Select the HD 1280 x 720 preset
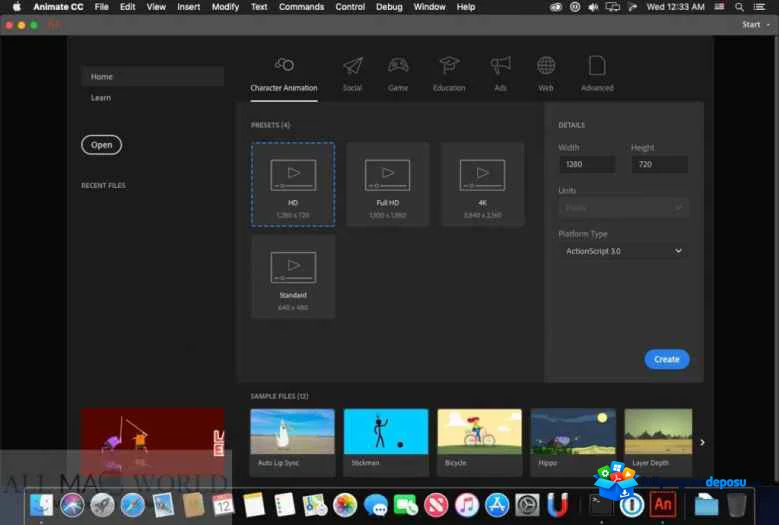The image size is (779, 525). 293,184
